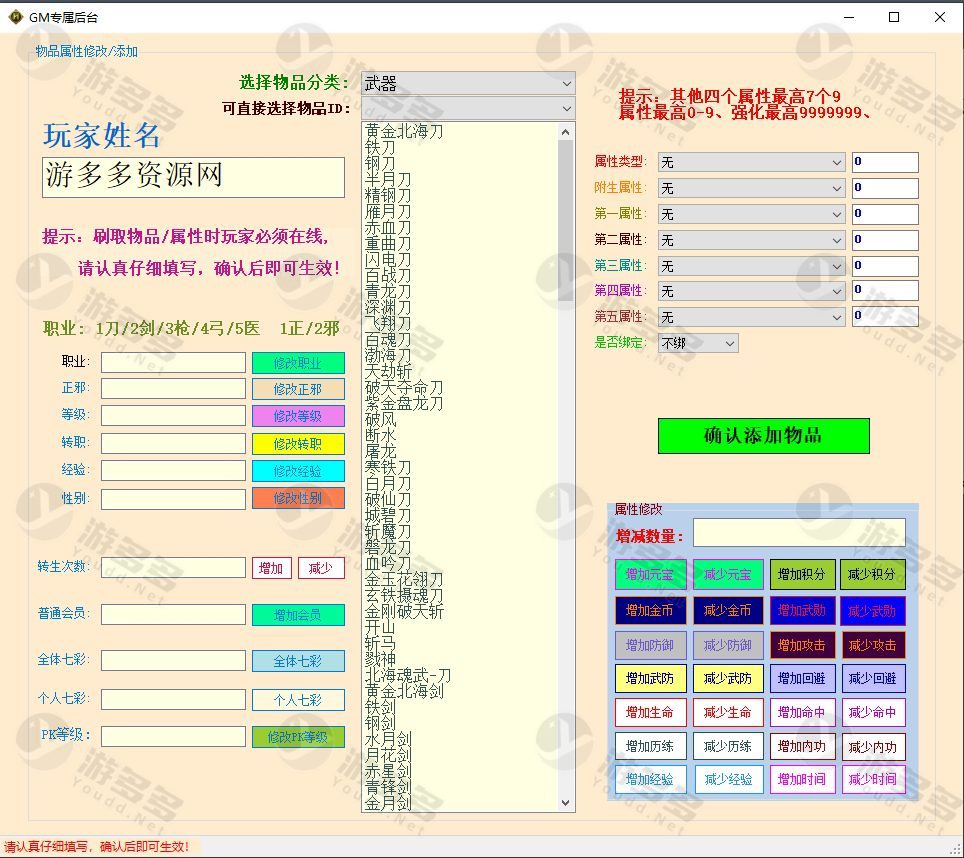This screenshot has width=964, height=858.
Task: Click the 增加金币 button
Action: 650,610
